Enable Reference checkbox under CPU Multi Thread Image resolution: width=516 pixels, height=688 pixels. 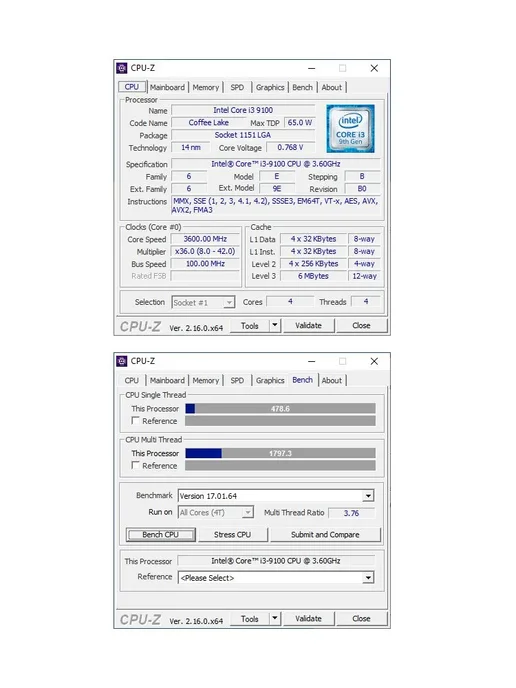click(x=136, y=466)
